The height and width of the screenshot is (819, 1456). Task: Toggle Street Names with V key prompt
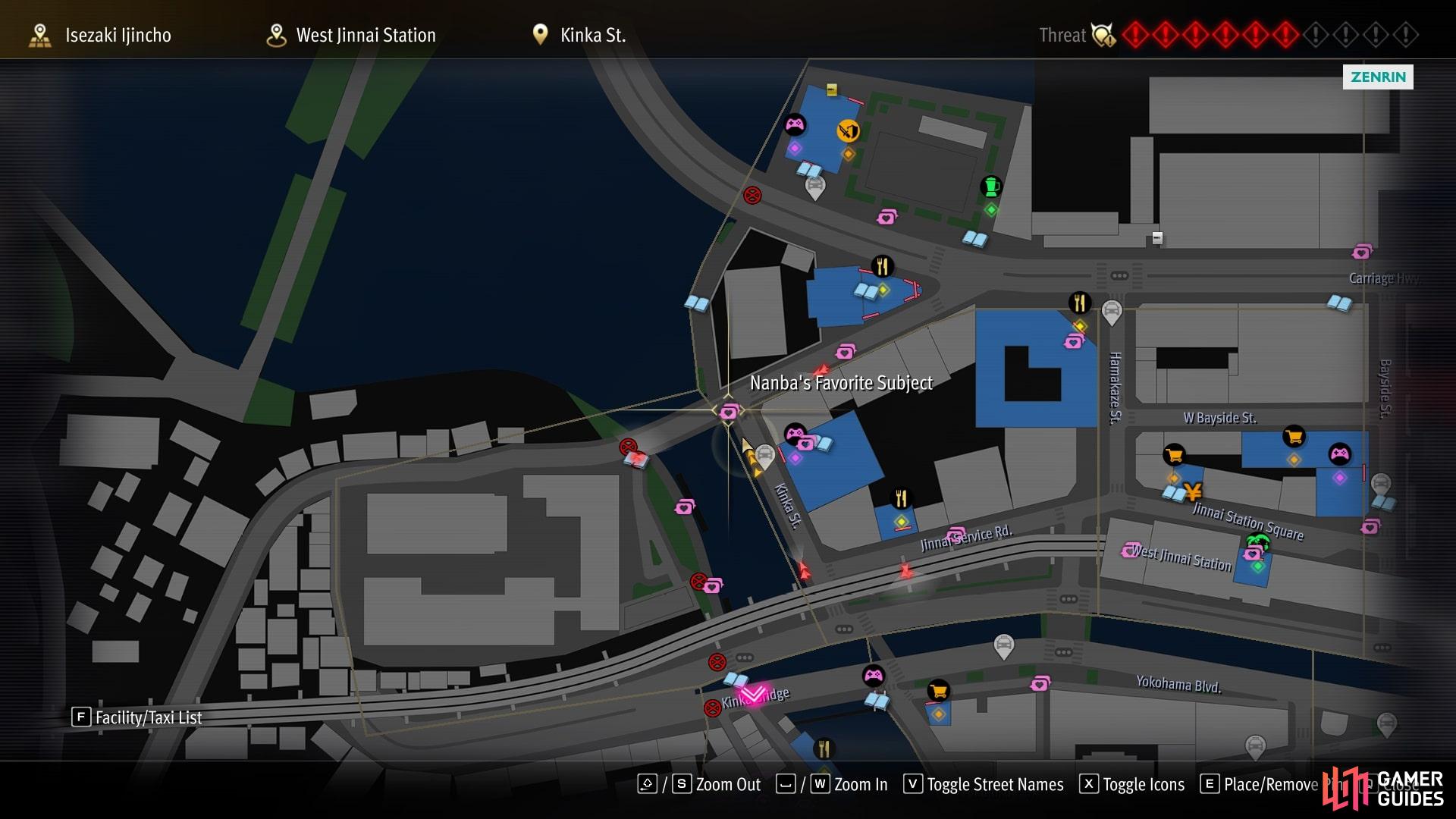984,784
